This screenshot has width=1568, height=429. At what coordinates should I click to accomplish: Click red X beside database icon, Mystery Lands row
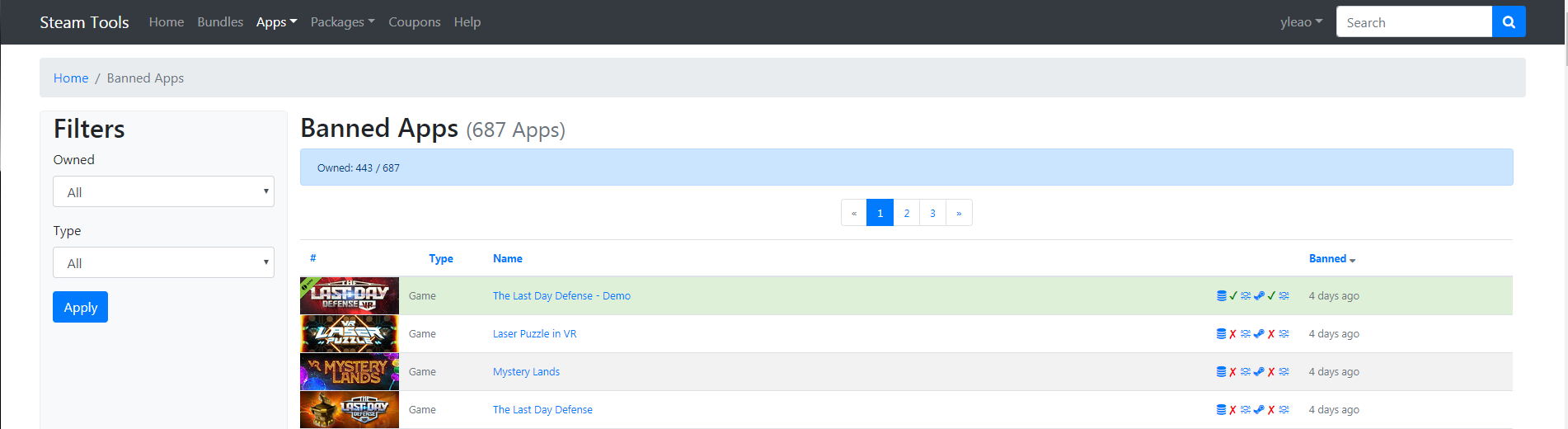point(1232,371)
